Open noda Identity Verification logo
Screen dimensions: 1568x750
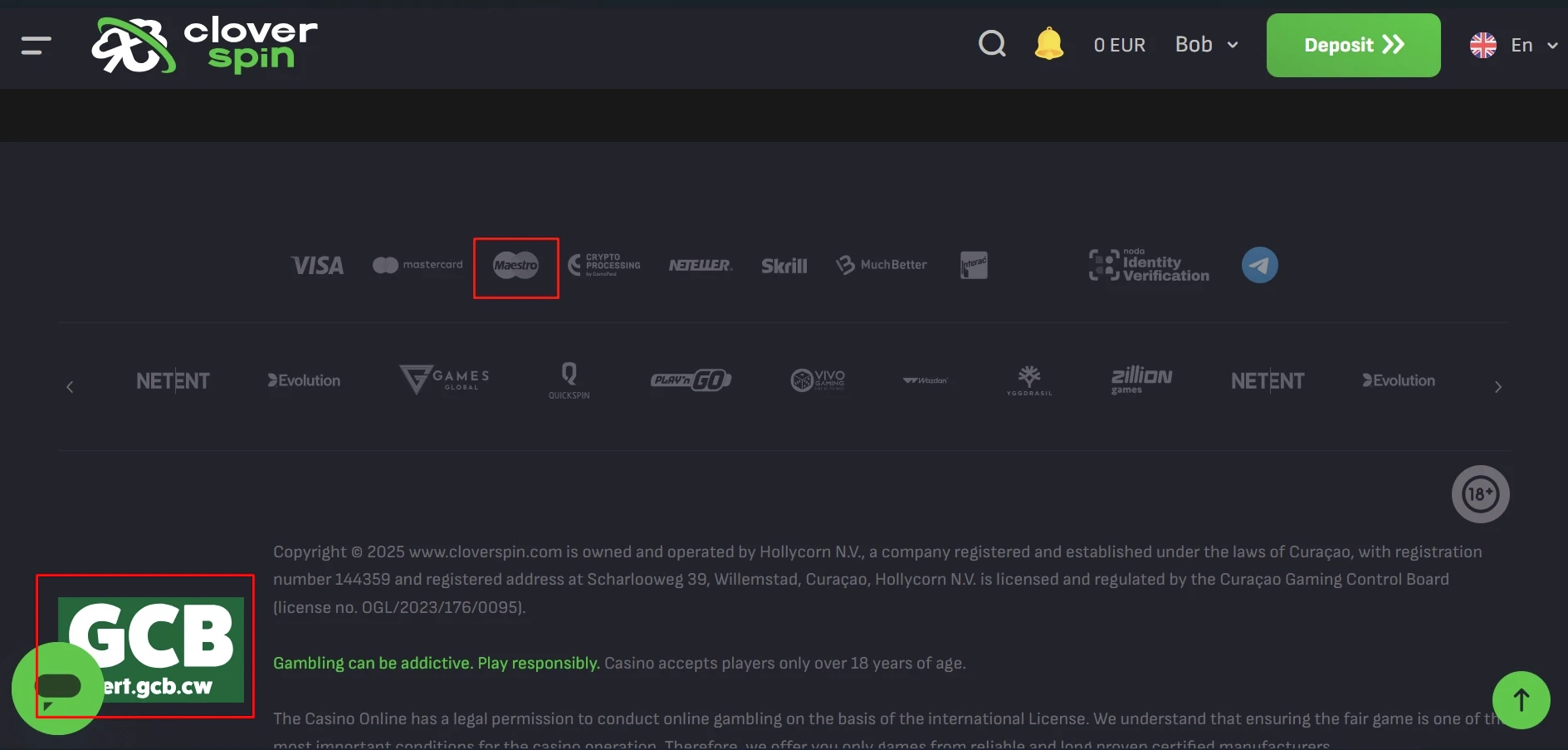(x=1149, y=265)
